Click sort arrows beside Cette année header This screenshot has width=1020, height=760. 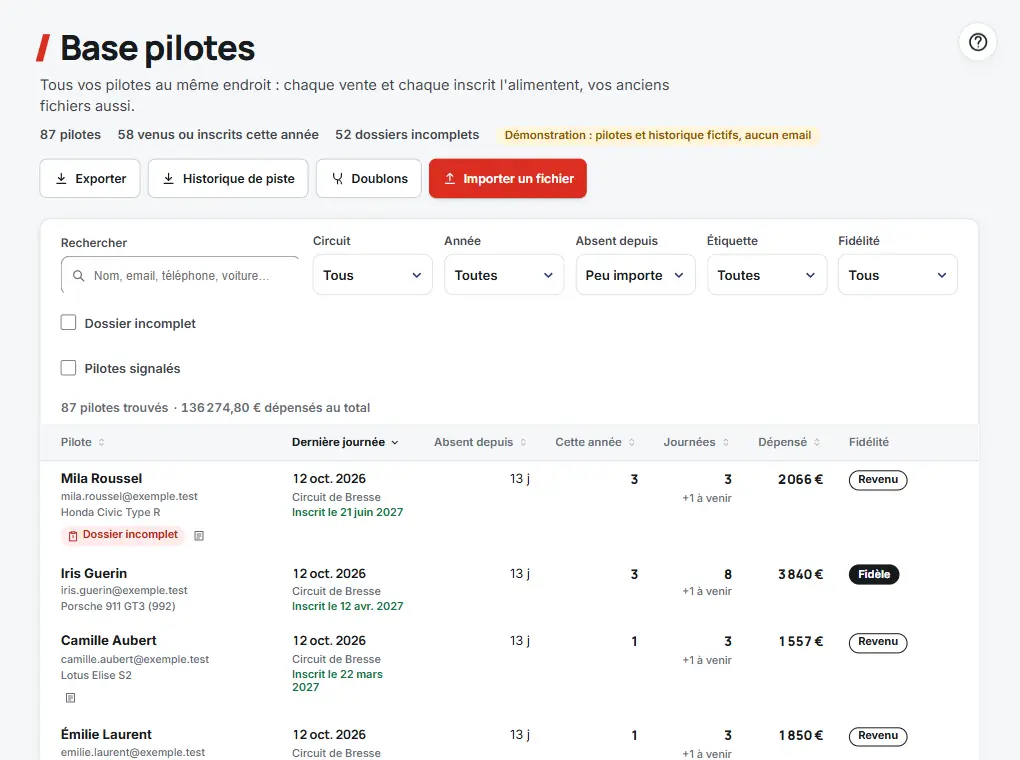[631, 442]
